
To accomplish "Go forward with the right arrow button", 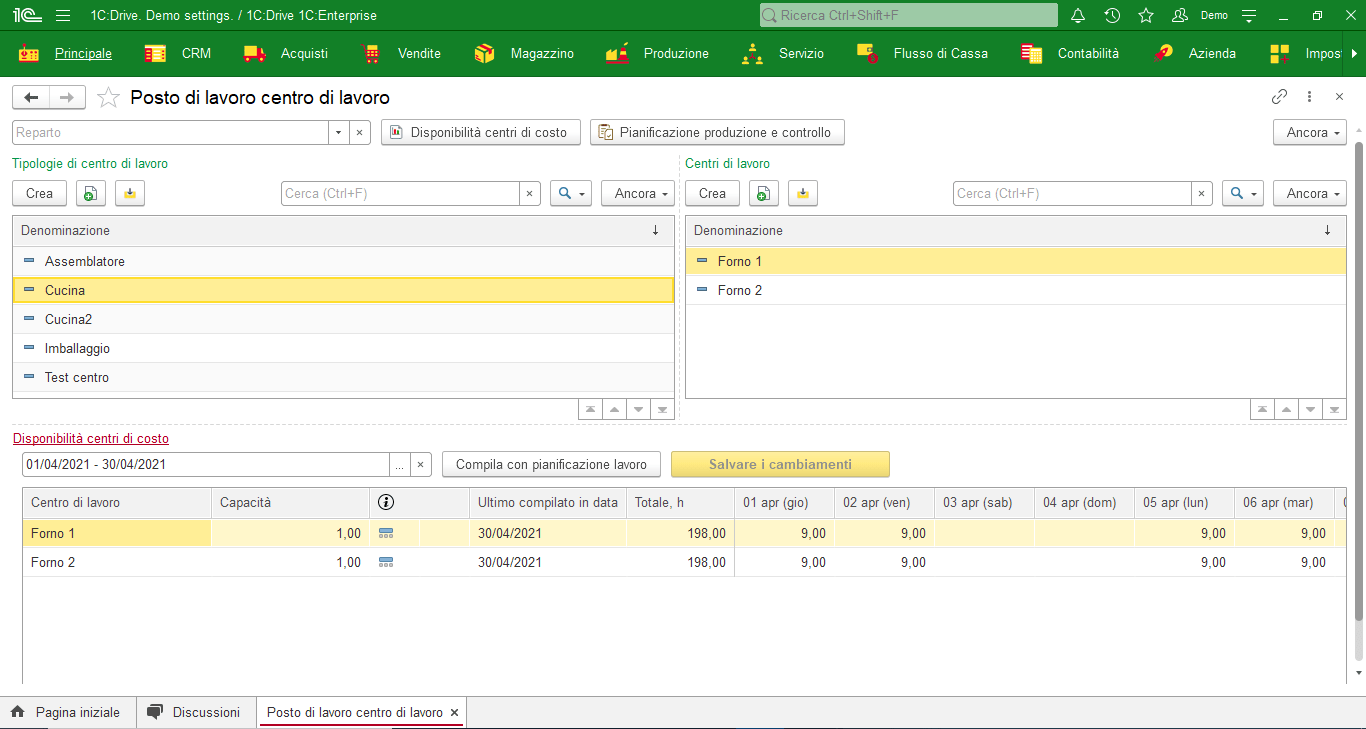I will (67, 97).
